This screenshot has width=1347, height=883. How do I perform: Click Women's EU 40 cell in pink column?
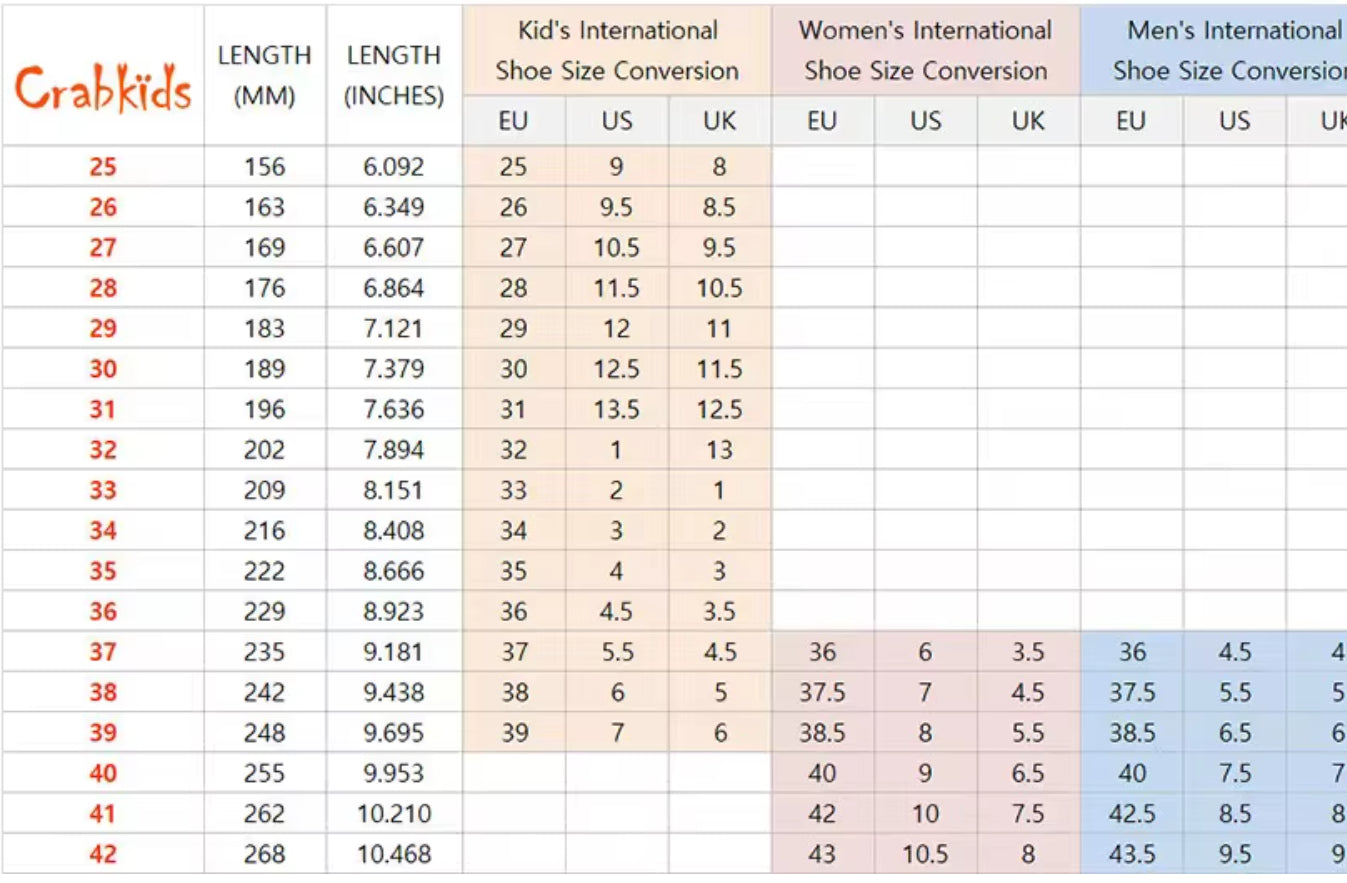(x=822, y=773)
